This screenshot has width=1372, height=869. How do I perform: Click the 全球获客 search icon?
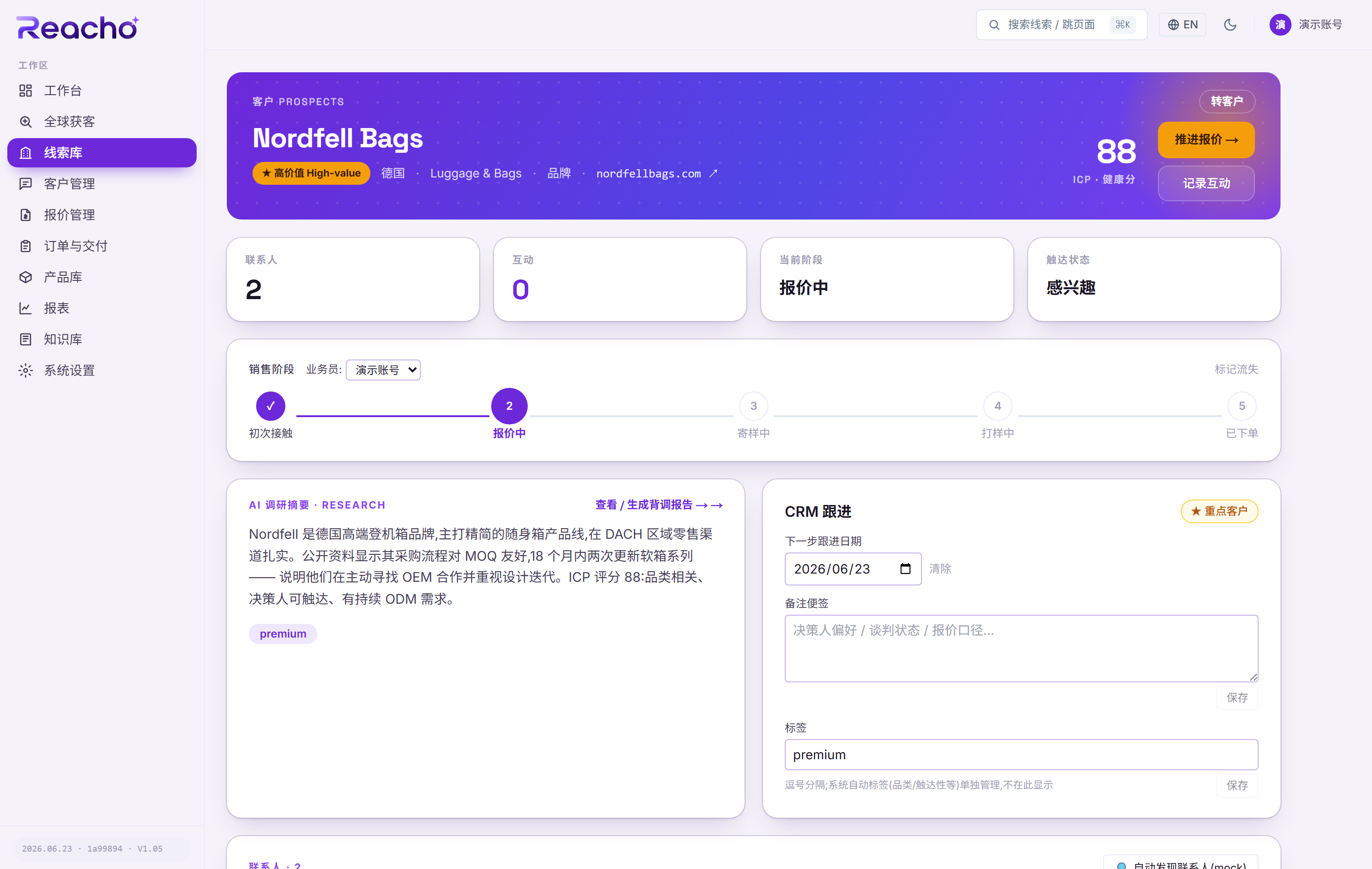pos(26,121)
